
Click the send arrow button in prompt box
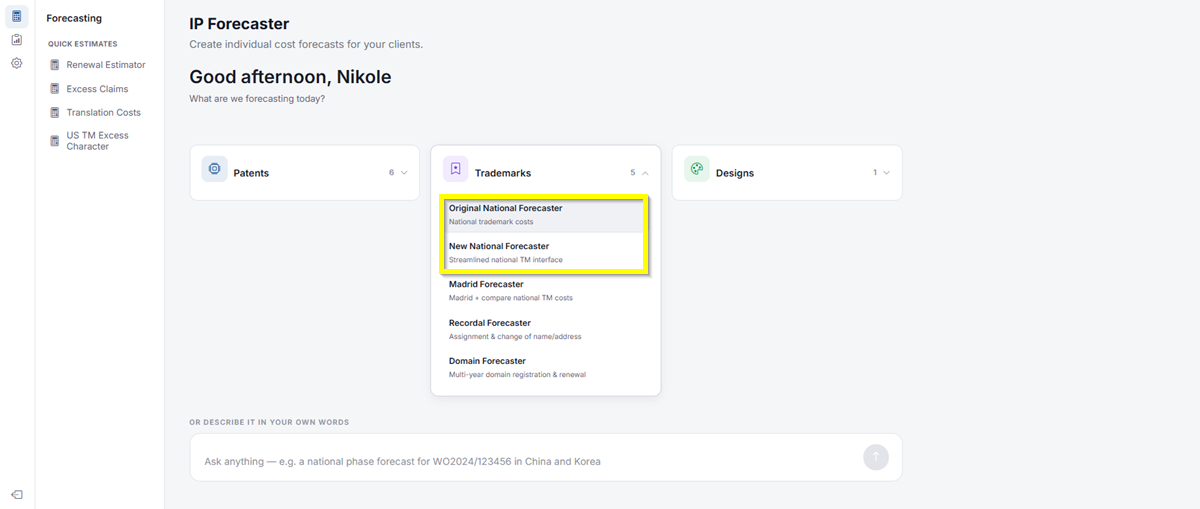(876, 457)
